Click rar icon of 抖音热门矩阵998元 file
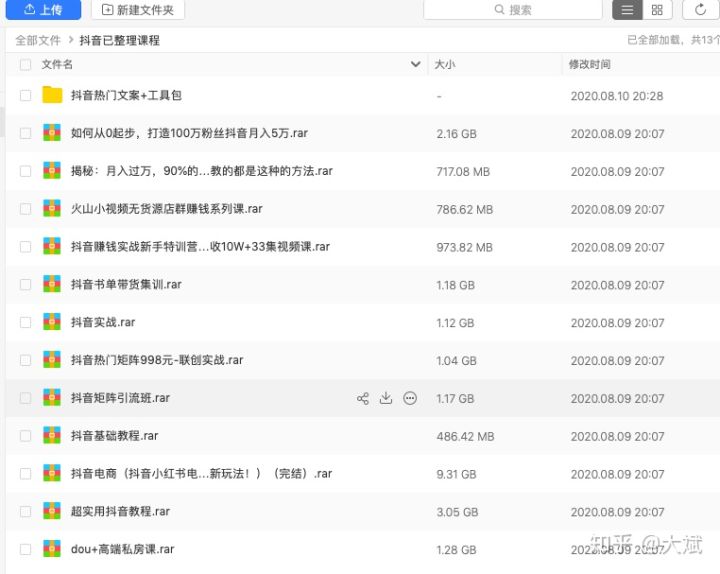The height and width of the screenshot is (574, 720). 52,360
